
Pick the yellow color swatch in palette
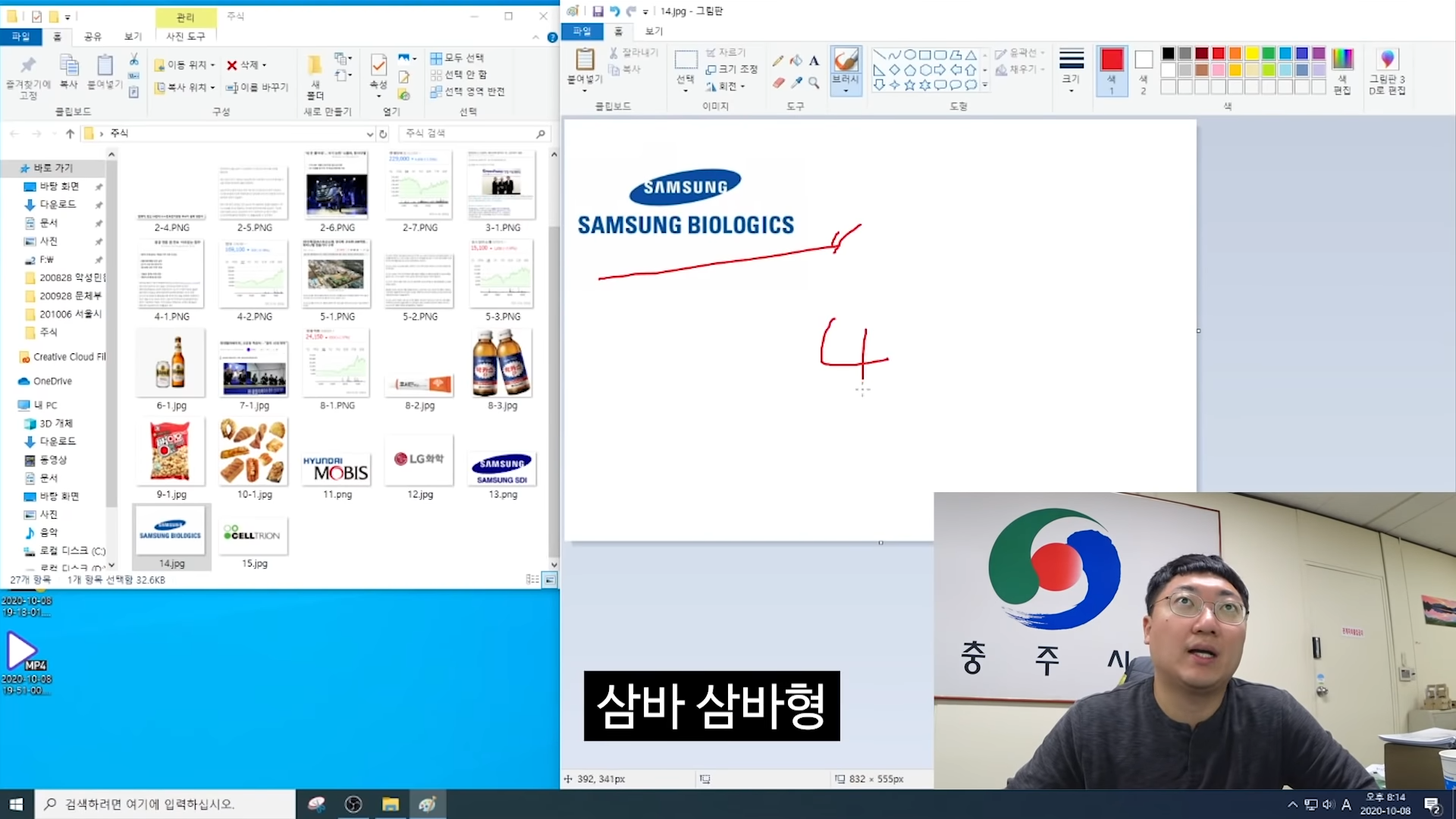click(1252, 53)
